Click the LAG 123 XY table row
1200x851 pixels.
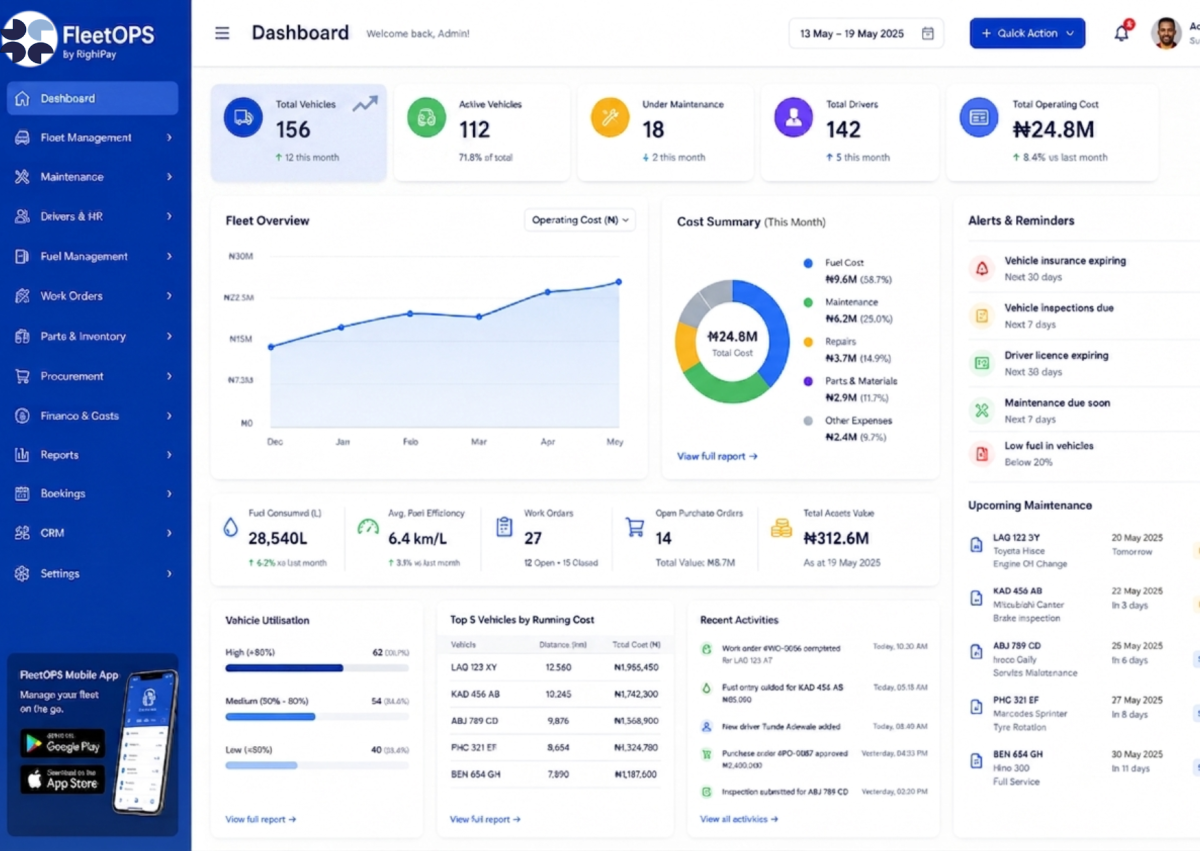[x=555, y=667]
